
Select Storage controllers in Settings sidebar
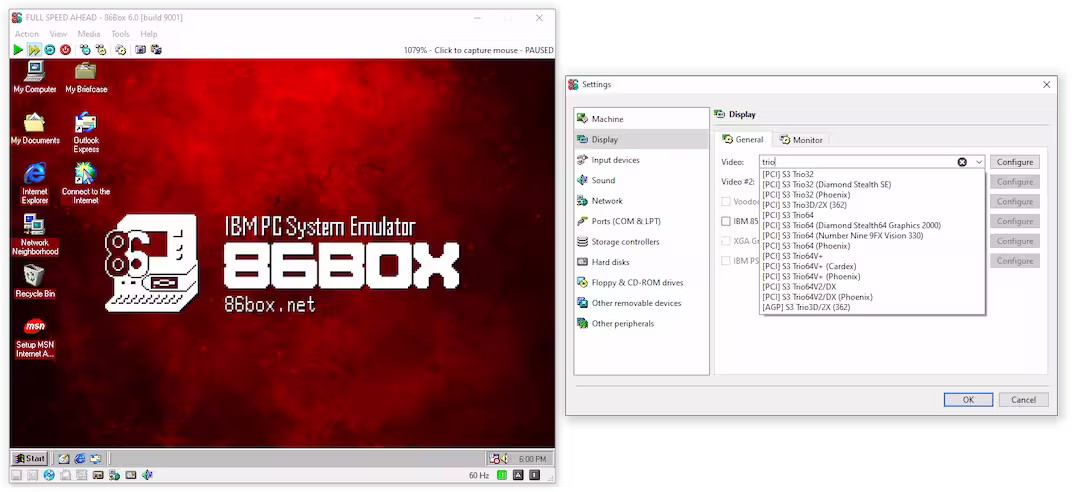coord(641,242)
